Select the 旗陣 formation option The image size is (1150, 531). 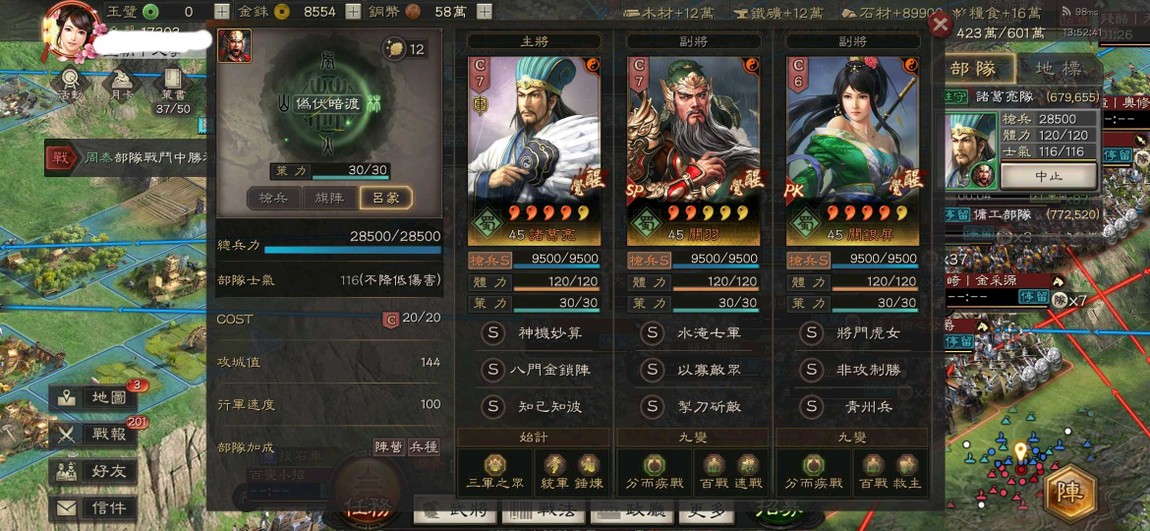[329, 197]
